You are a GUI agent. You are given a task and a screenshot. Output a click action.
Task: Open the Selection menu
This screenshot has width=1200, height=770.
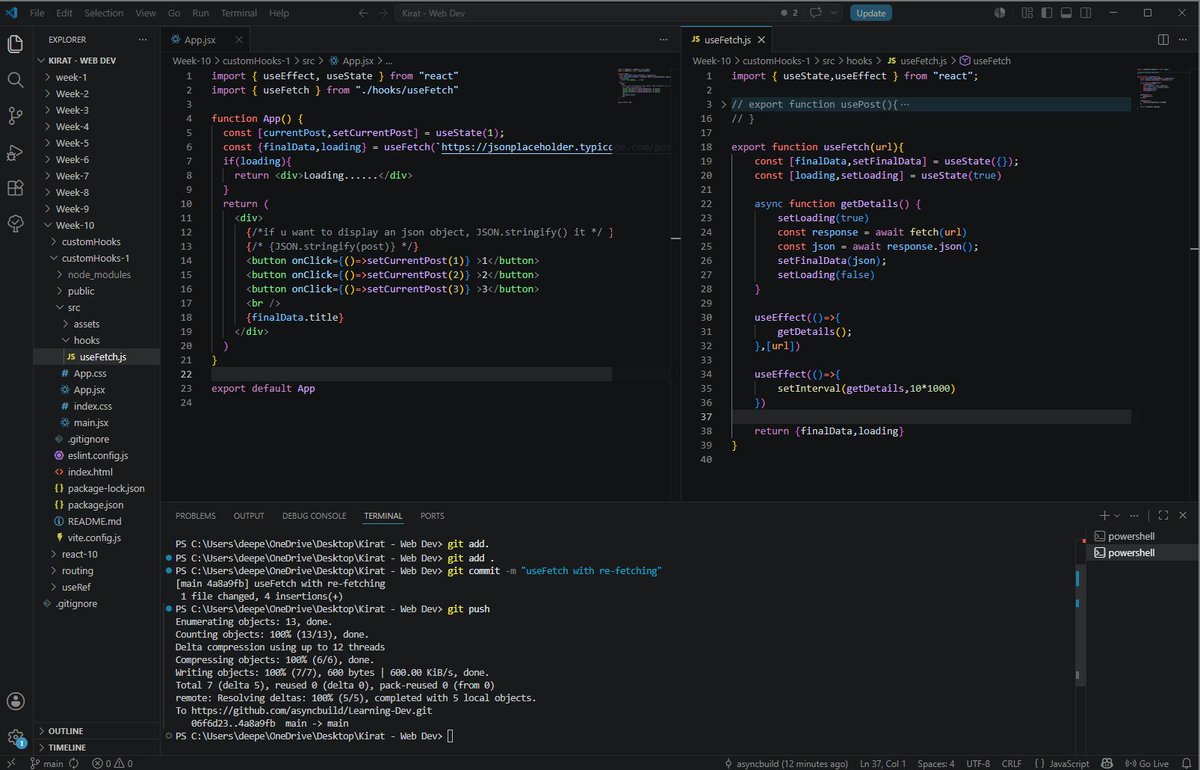point(104,13)
